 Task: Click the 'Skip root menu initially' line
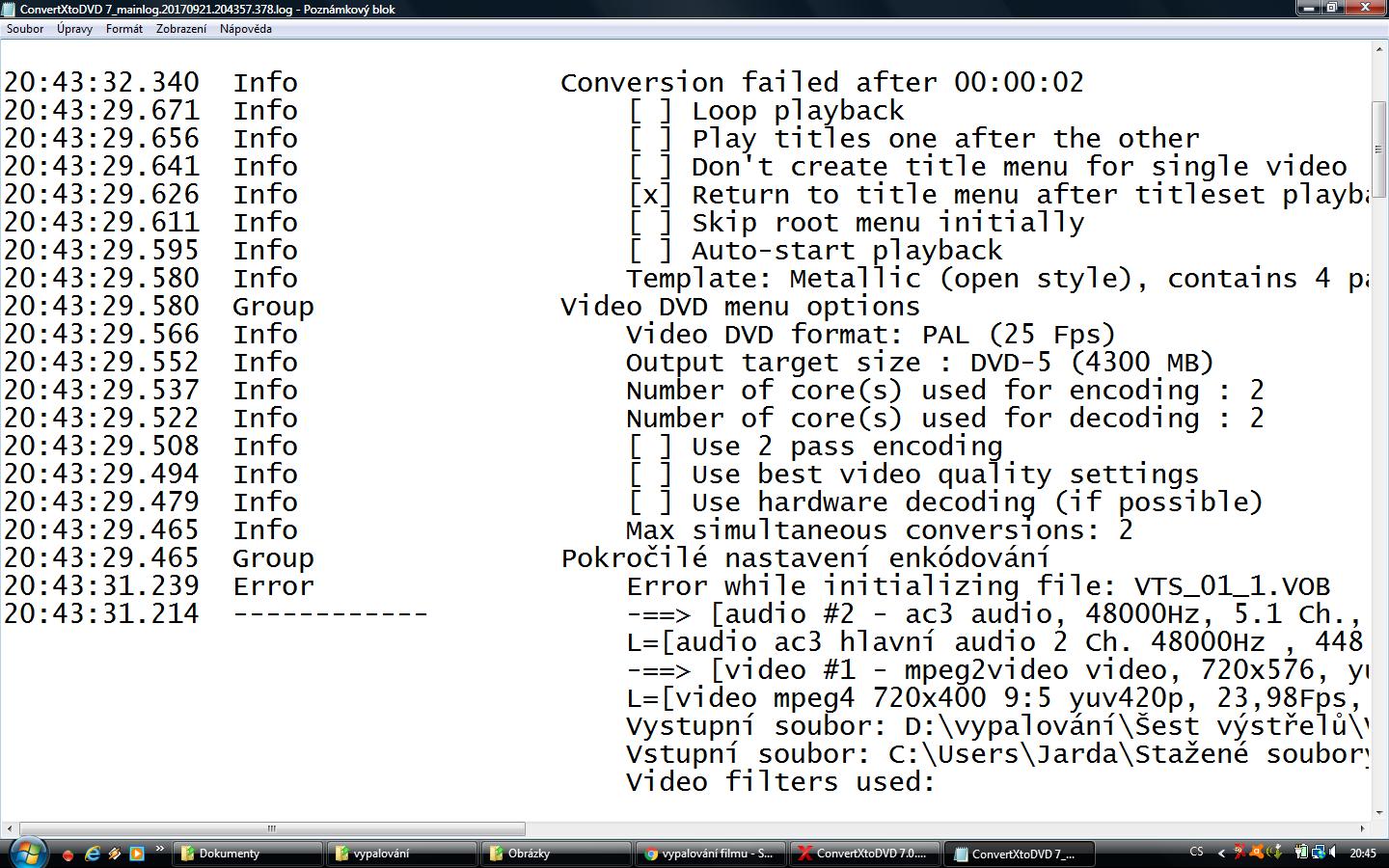coord(856,223)
